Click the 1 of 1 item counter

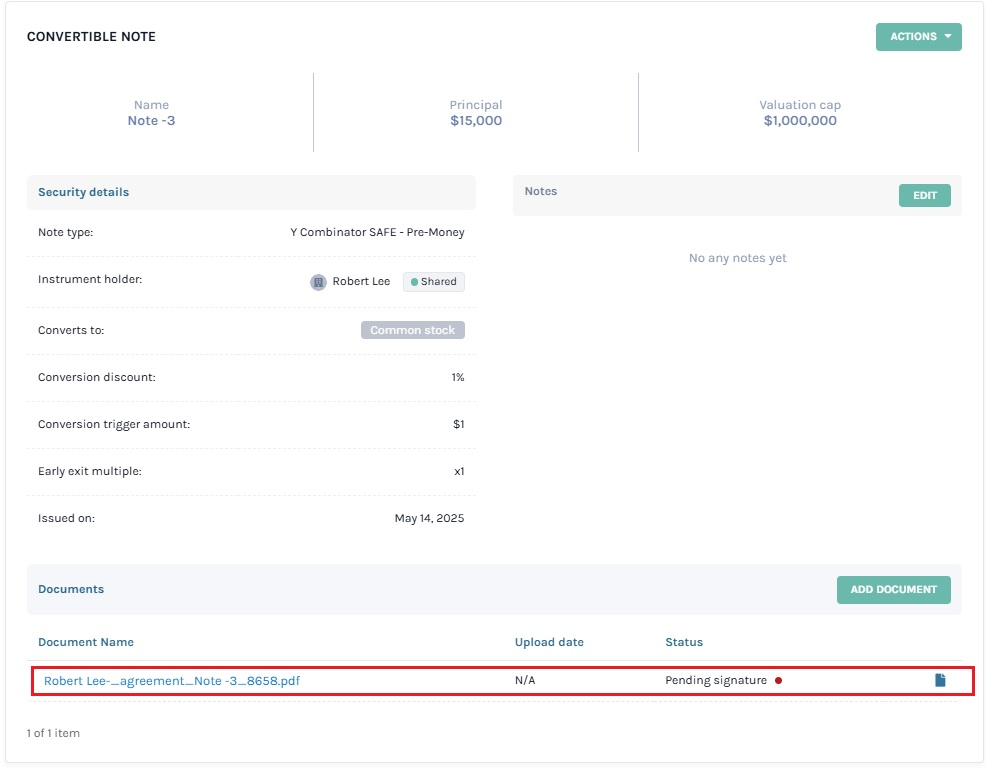pyautogui.click(x=53, y=733)
